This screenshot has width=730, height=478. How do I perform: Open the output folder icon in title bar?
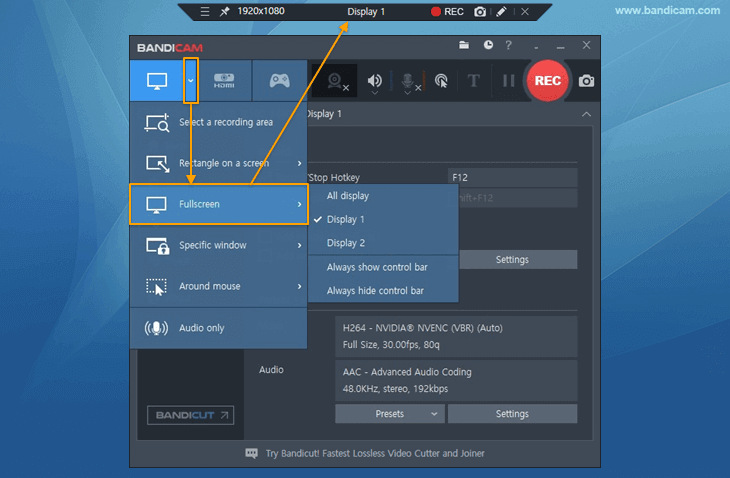tap(464, 45)
